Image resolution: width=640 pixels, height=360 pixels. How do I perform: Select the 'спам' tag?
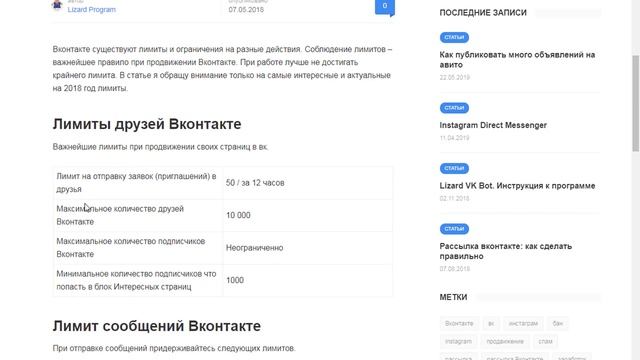click(545, 341)
